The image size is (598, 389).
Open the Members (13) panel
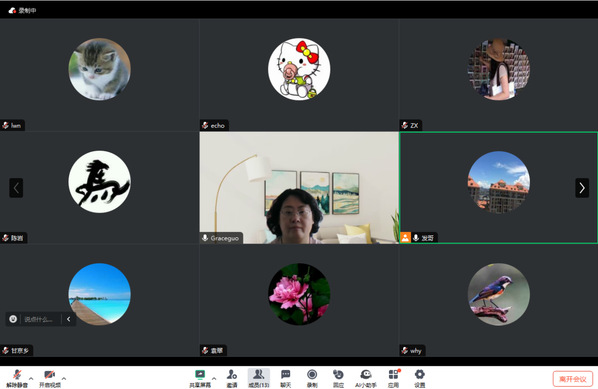tap(259, 378)
